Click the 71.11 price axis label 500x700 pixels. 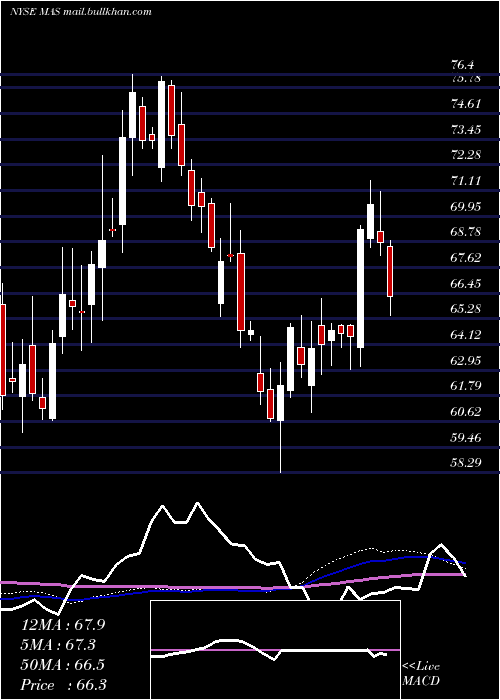466,181
